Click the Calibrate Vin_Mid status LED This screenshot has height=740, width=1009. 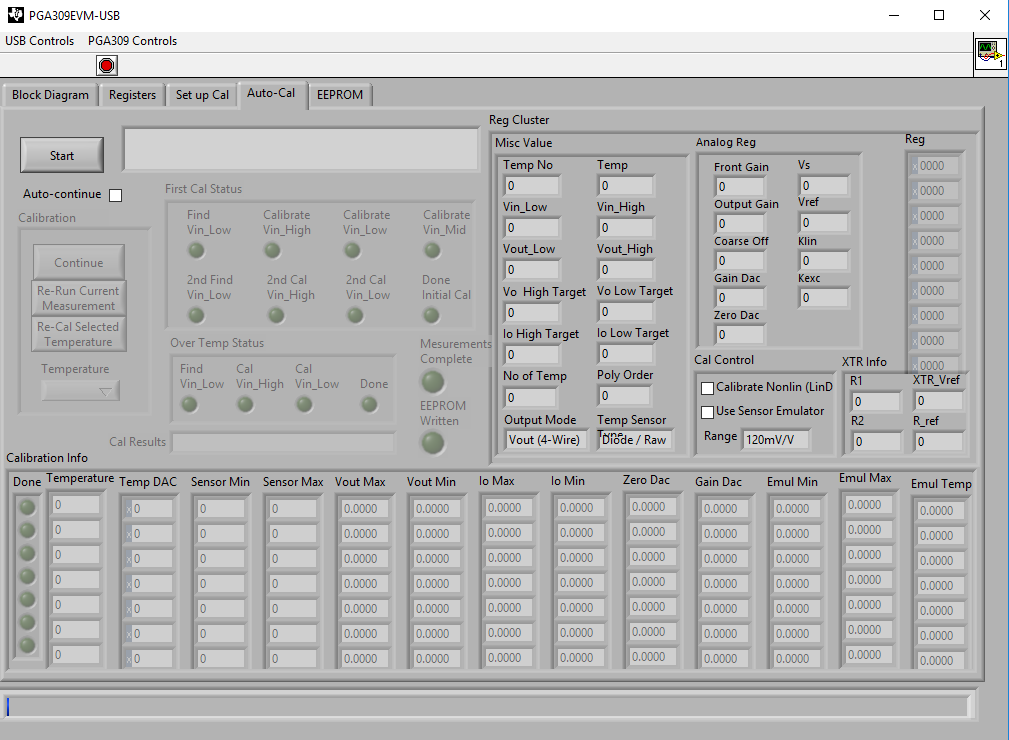point(432,250)
